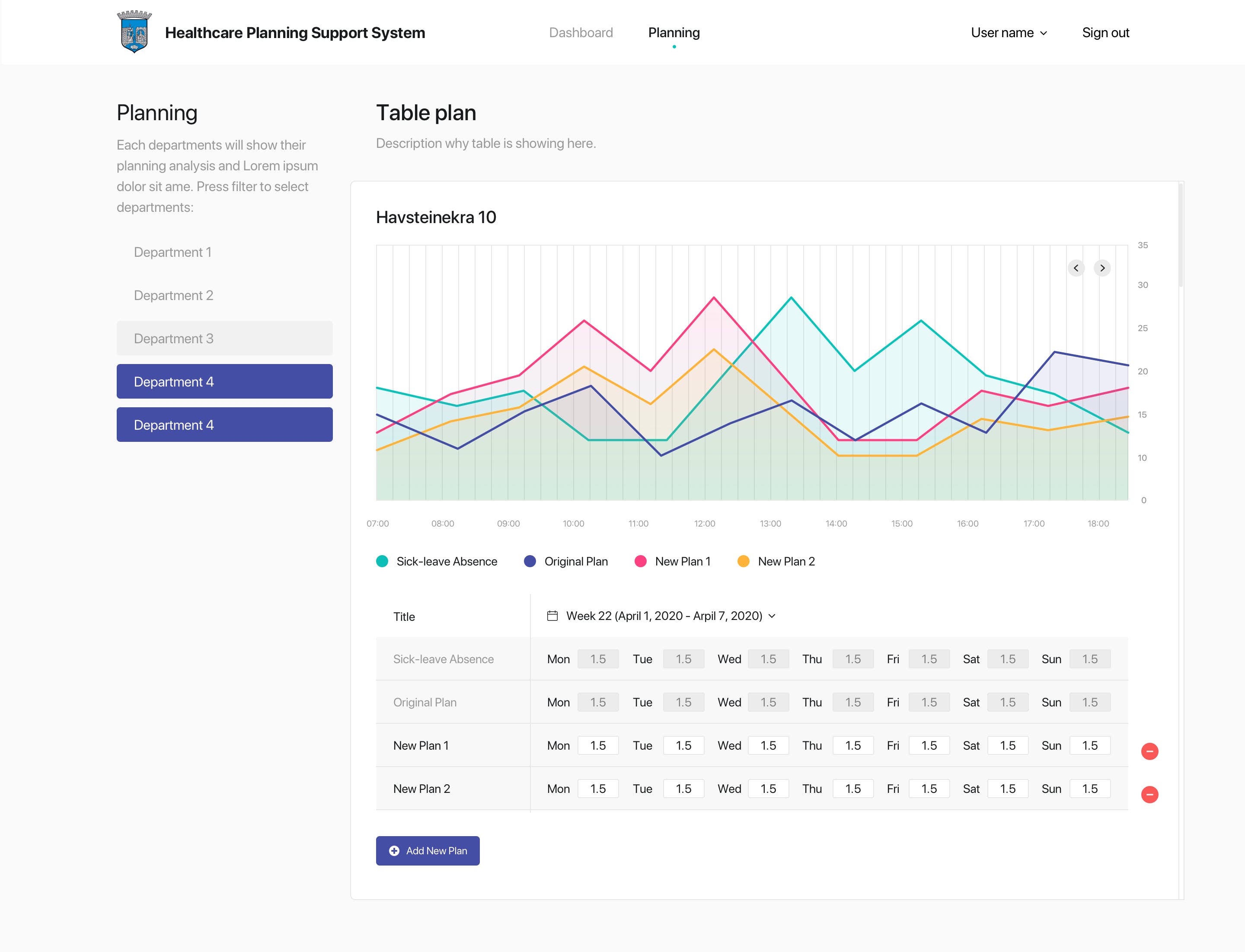The image size is (1245, 952).
Task: Click the Sick-leave Absence row title
Action: (x=443, y=659)
